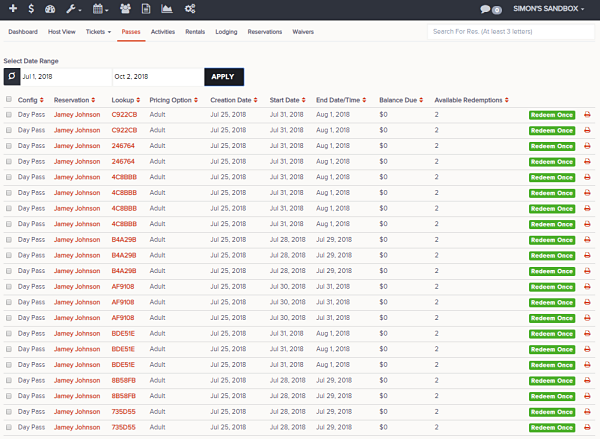The height and width of the screenshot is (439, 600).
Task: Switch to Host View tab
Action: pyautogui.click(x=62, y=32)
